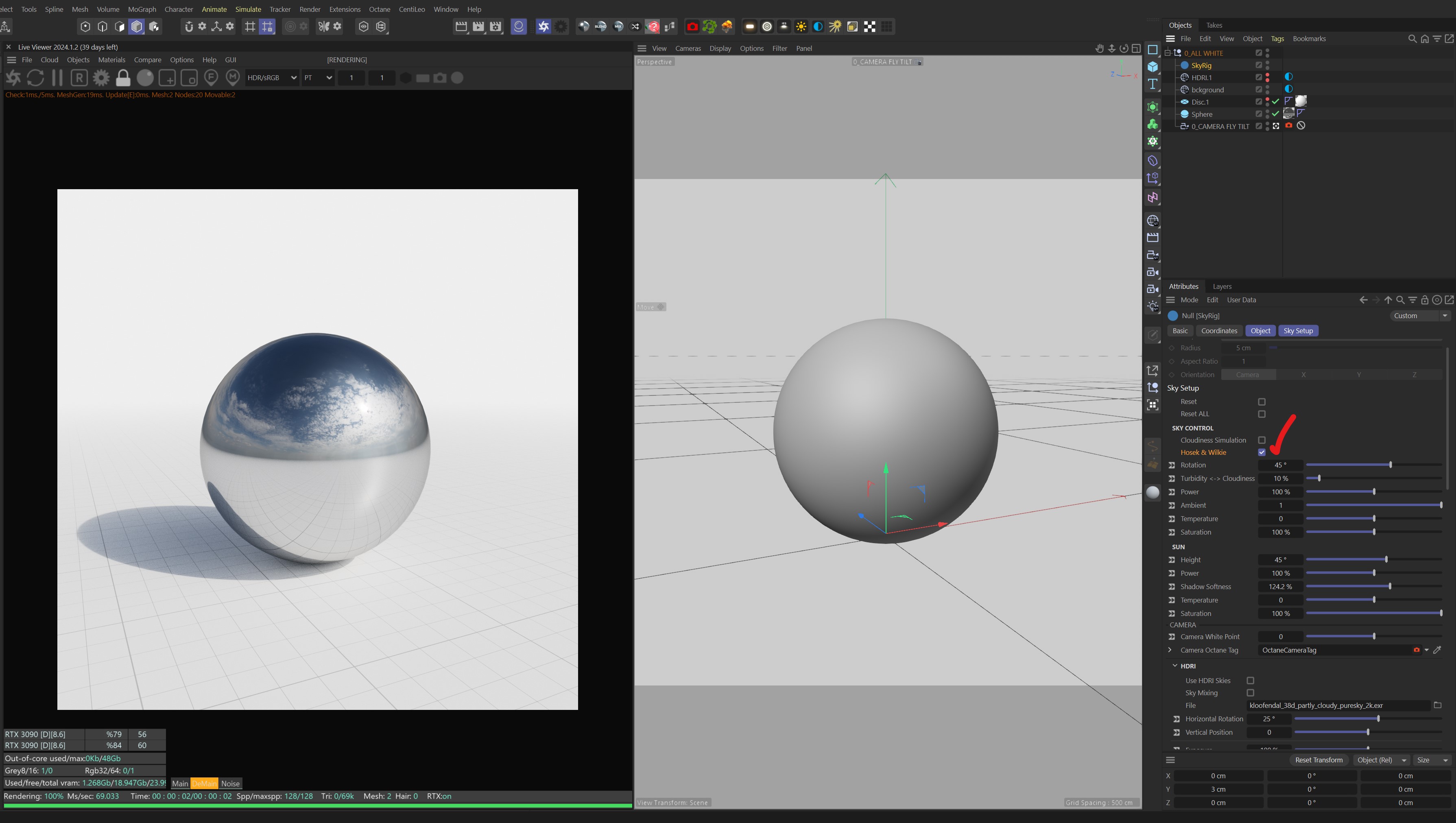The image size is (1456, 823).
Task: Click the Render Region R icon
Action: coord(79,77)
